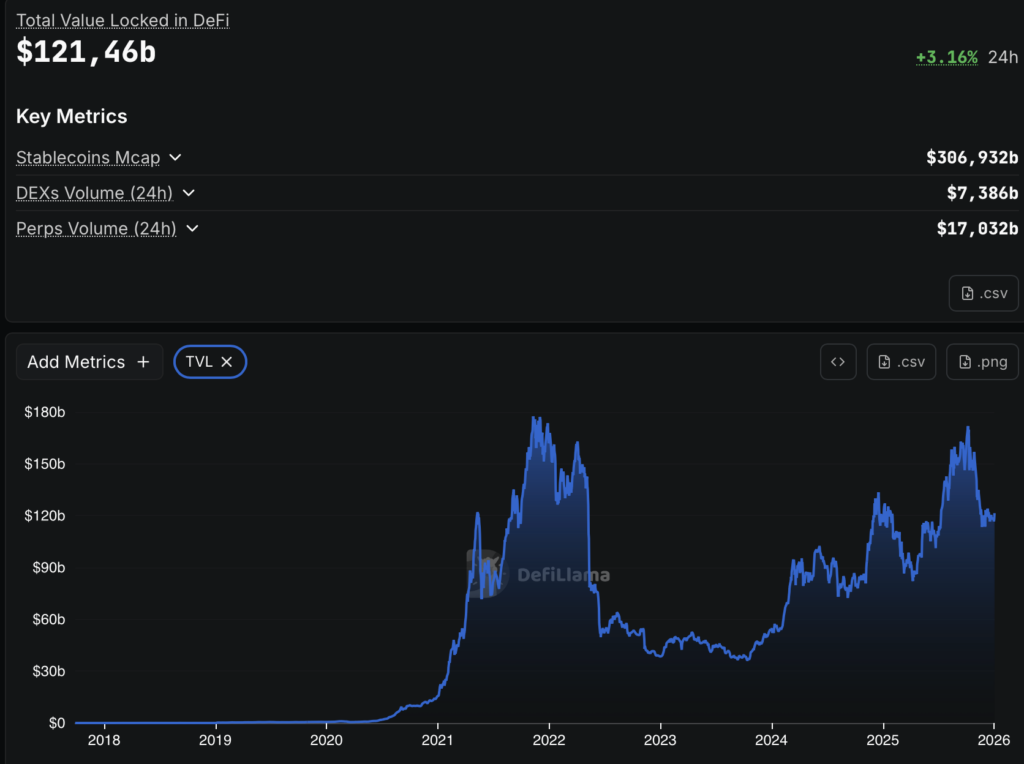This screenshot has width=1024, height=764.
Task: Expand the Stablecoins Mcap chevron
Action: point(175,157)
